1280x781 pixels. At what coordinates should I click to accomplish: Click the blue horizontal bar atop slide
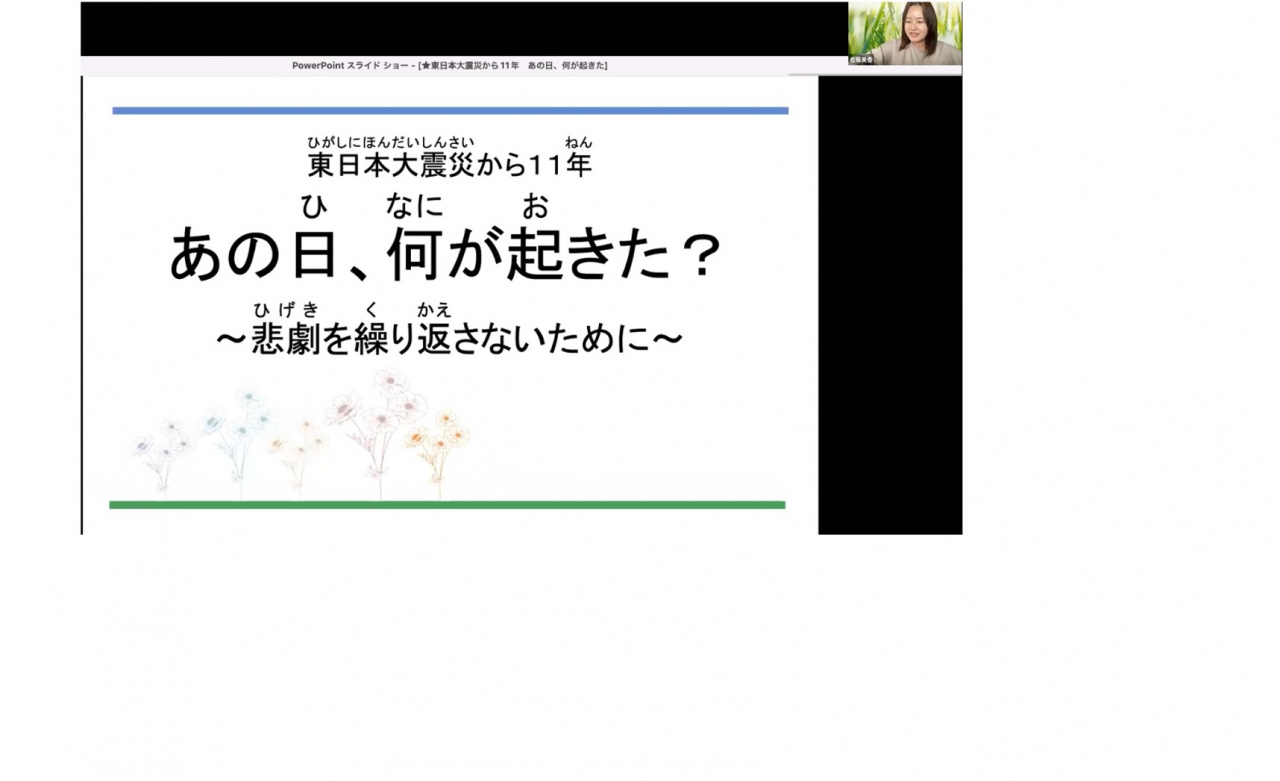(x=449, y=111)
